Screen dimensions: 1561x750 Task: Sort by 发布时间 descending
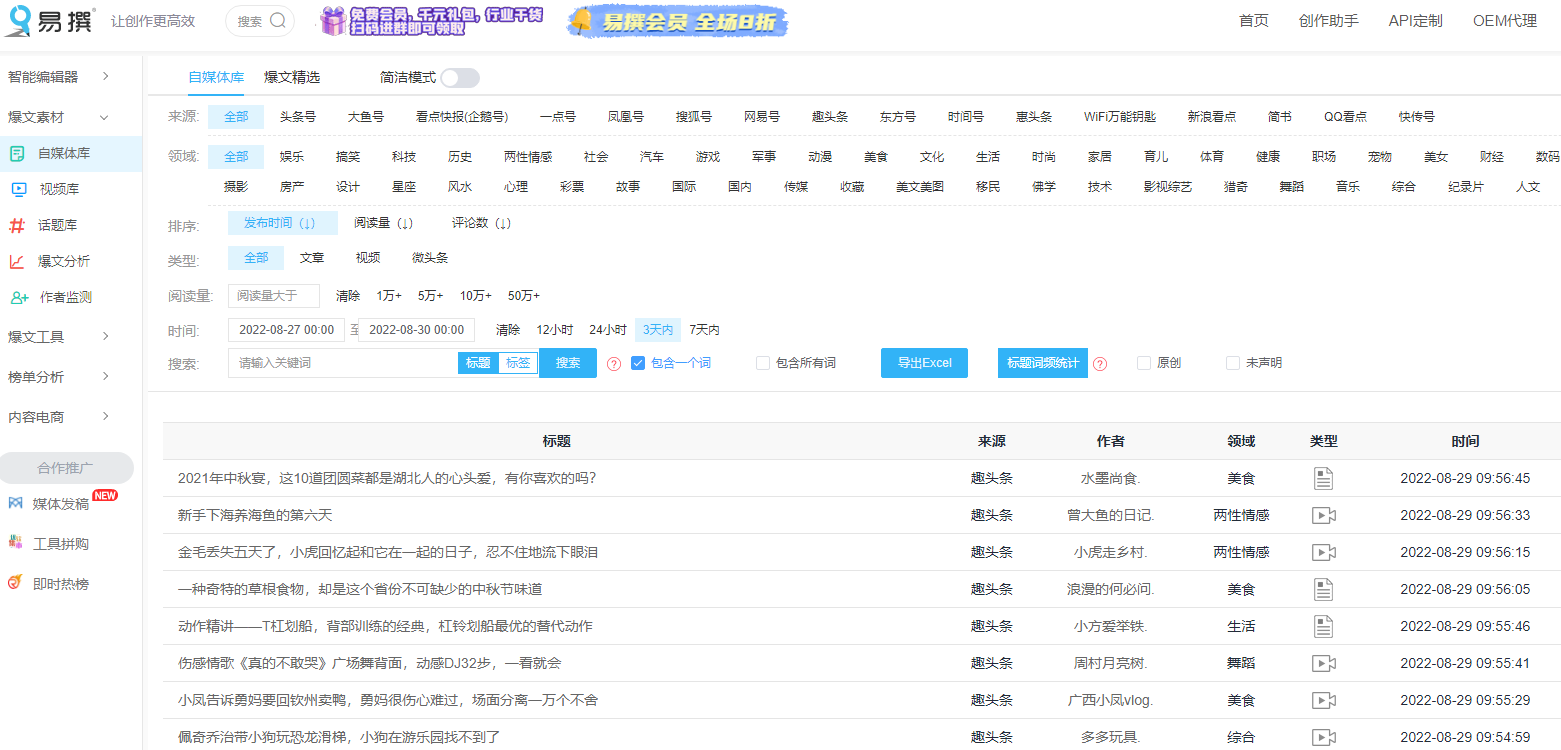tap(283, 223)
